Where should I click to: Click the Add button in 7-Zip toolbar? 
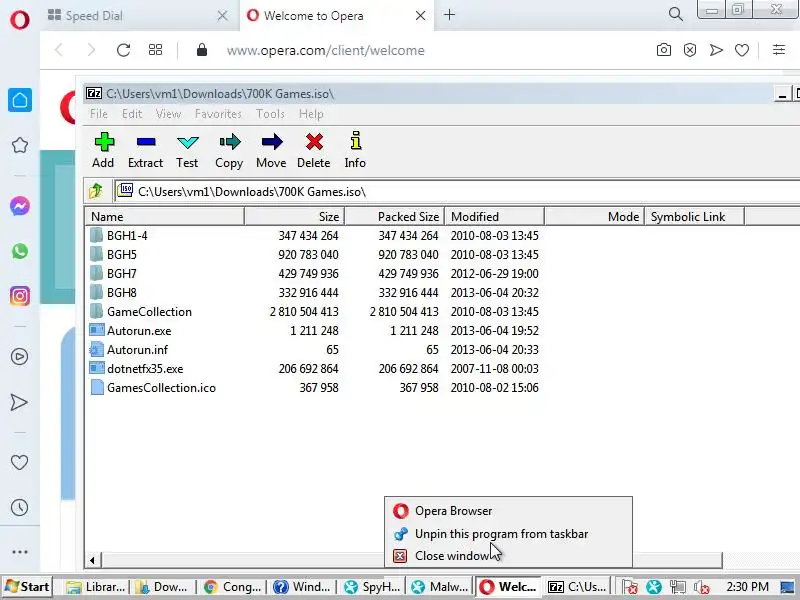(x=104, y=150)
